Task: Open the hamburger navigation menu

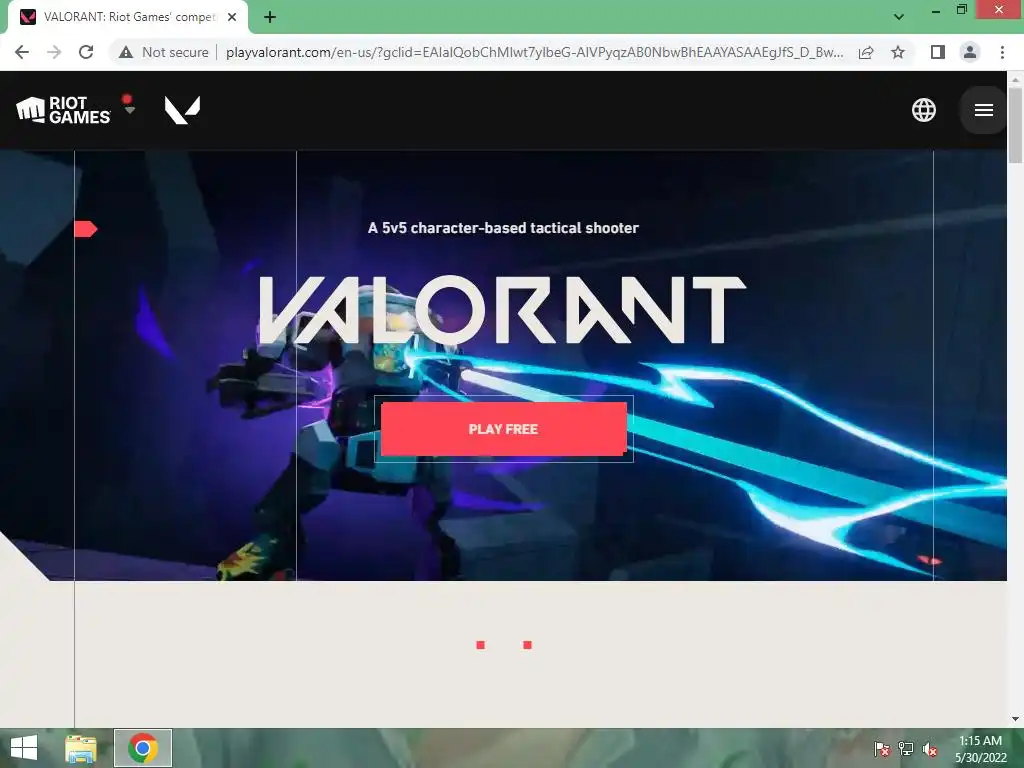Action: coord(984,110)
